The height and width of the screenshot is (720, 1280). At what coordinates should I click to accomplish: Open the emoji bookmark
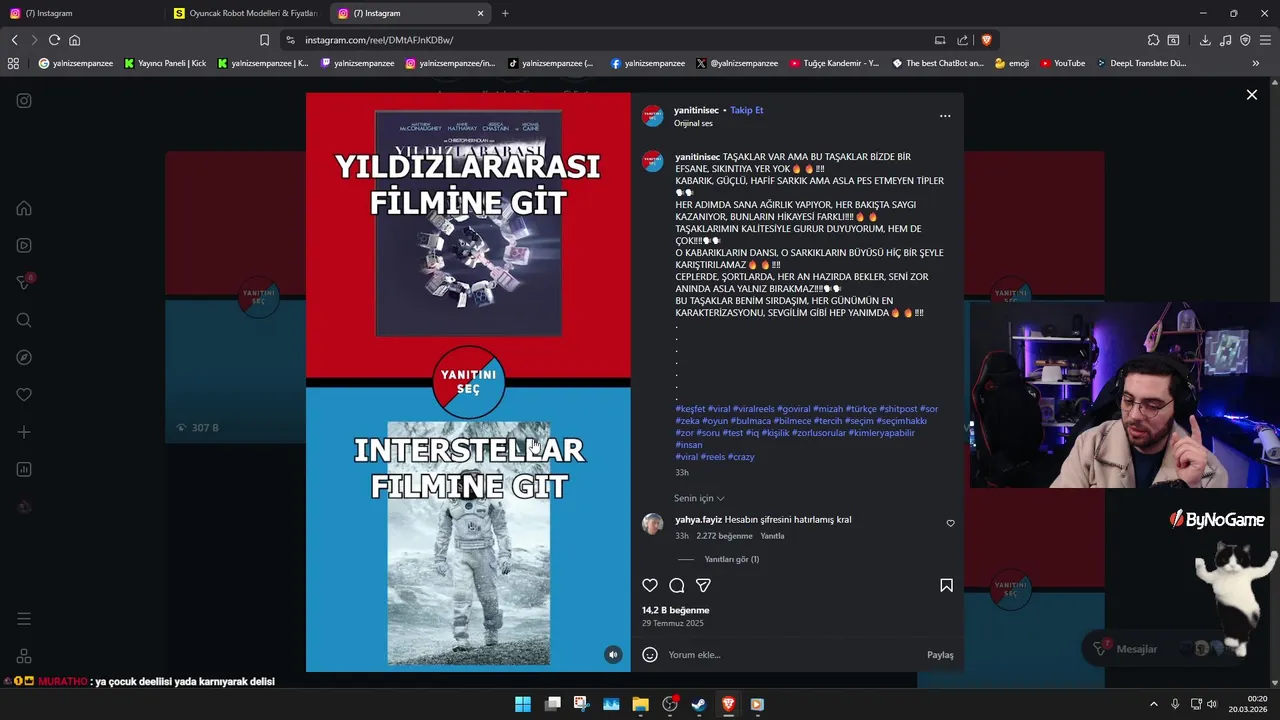tap(1012, 63)
